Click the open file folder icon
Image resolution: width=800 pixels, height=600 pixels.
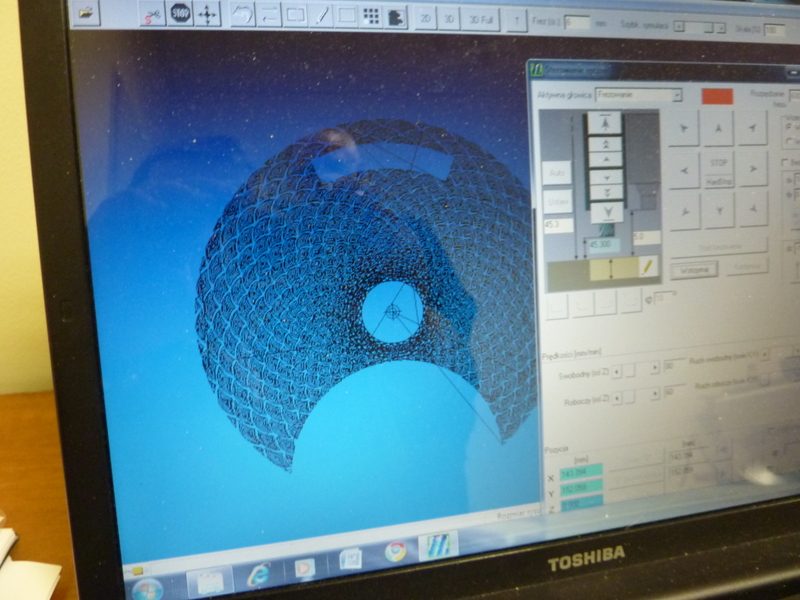[86, 14]
